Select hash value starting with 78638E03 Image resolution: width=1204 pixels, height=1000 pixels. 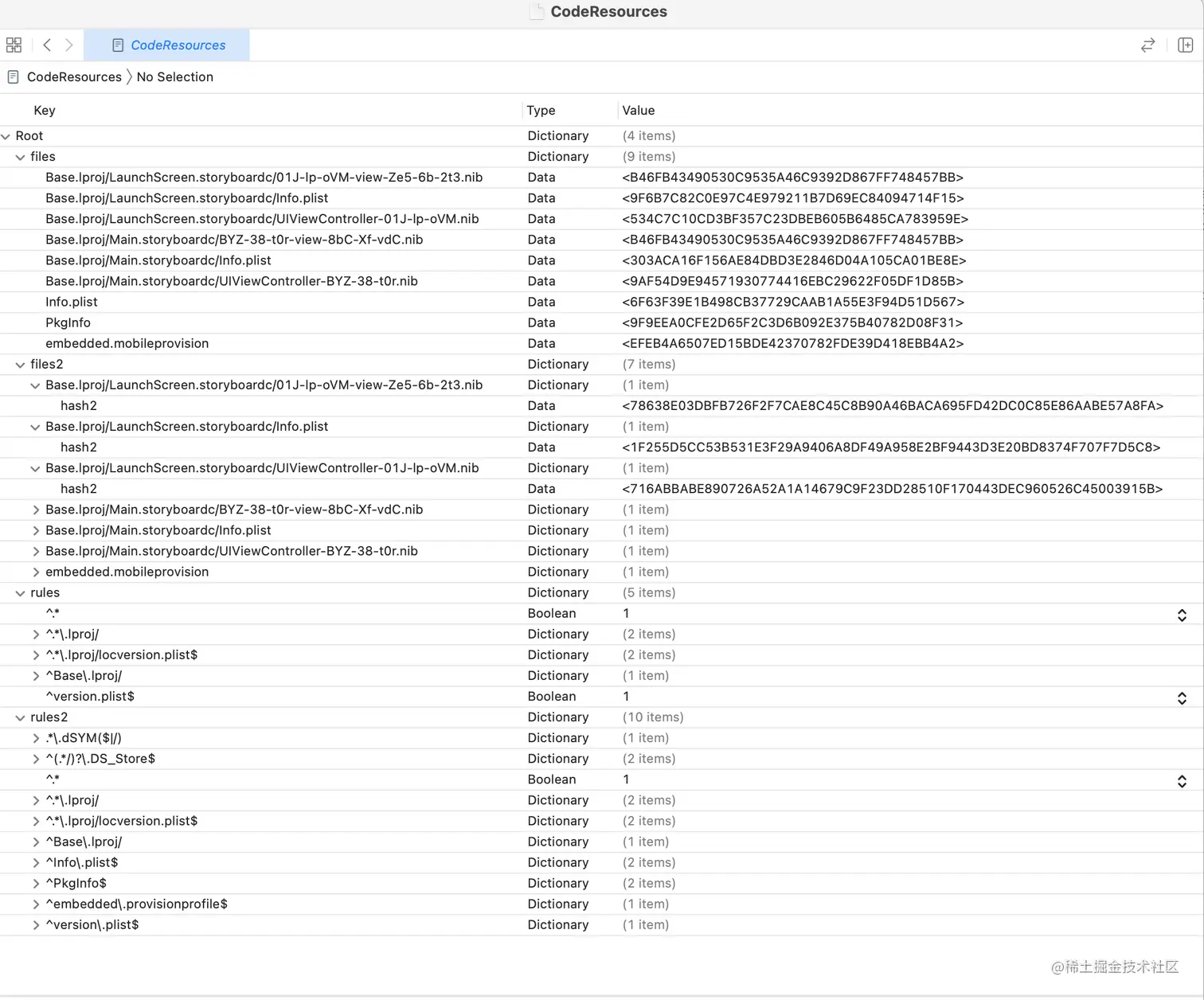(x=893, y=406)
